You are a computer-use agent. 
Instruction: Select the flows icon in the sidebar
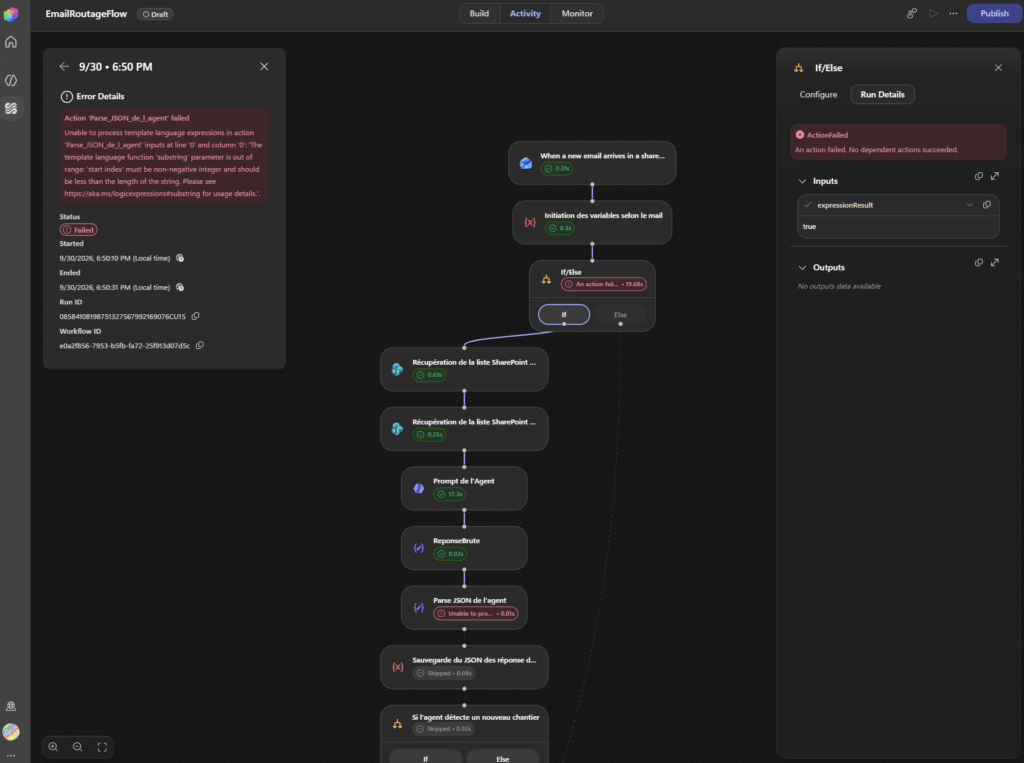(x=11, y=108)
